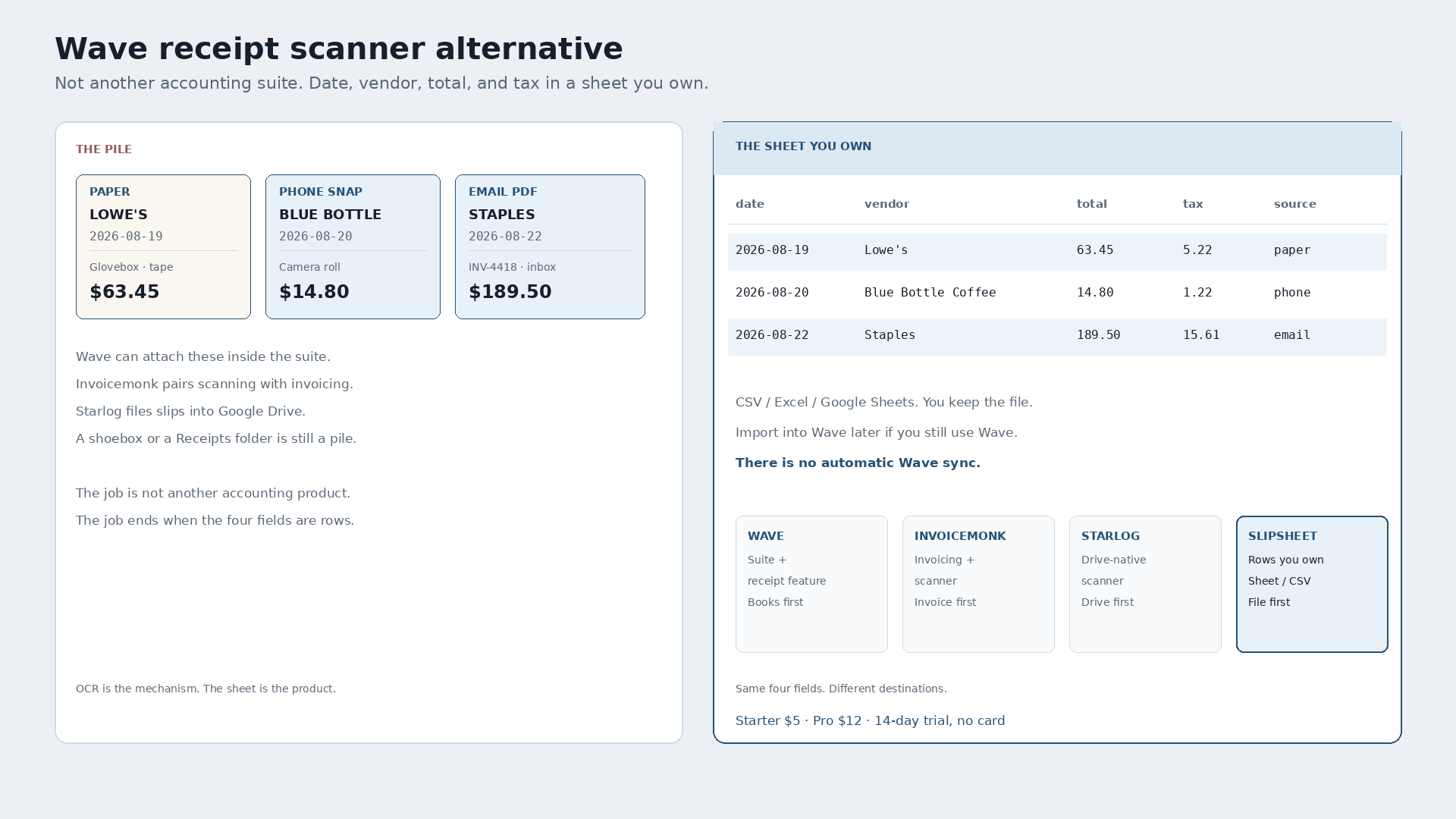The image size is (1456, 819).
Task: Select the 189.50 total cell
Action: [1099, 335]
